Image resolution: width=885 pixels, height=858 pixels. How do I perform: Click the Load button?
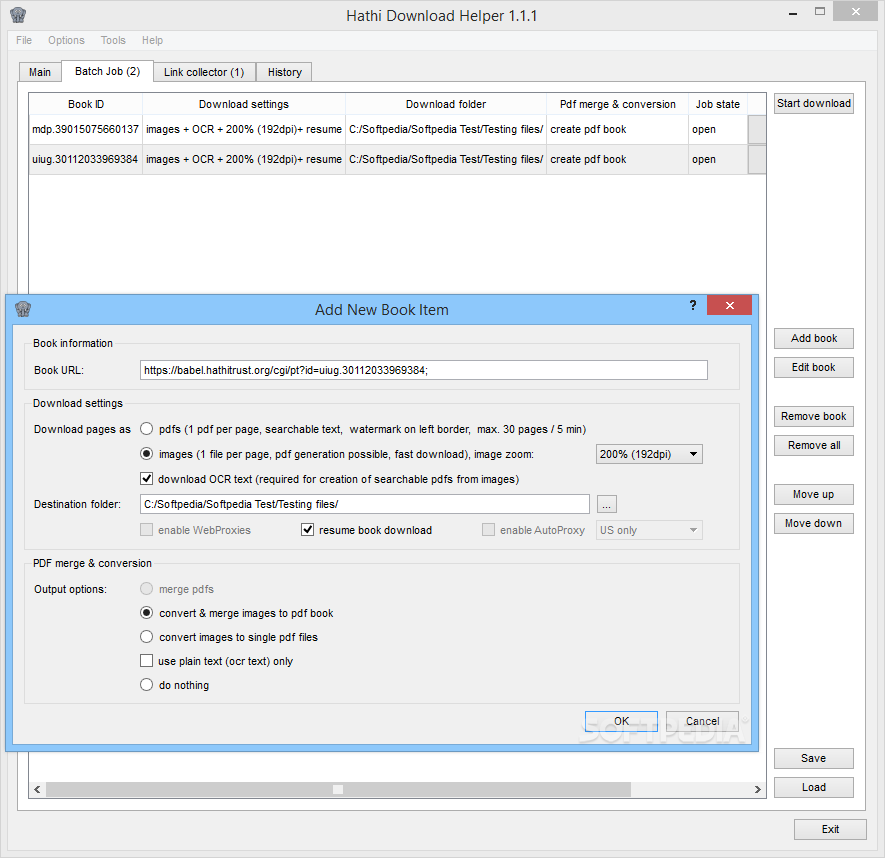tap(813, 787)
